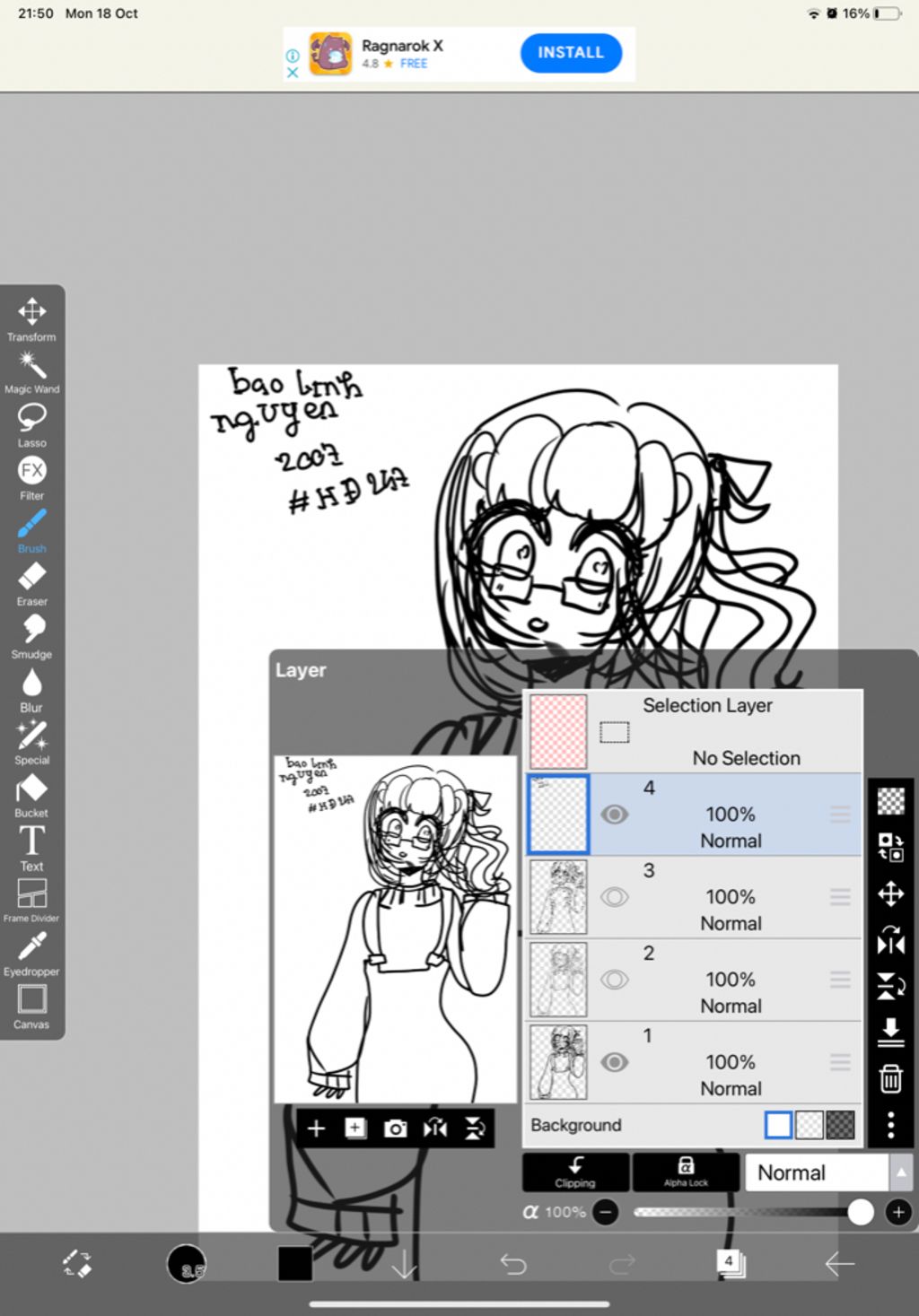Image resolution: width=919 pixels, height=1316 pixels.
Task: Decrease opacity with the minus button
Action: pos(606,1212)
